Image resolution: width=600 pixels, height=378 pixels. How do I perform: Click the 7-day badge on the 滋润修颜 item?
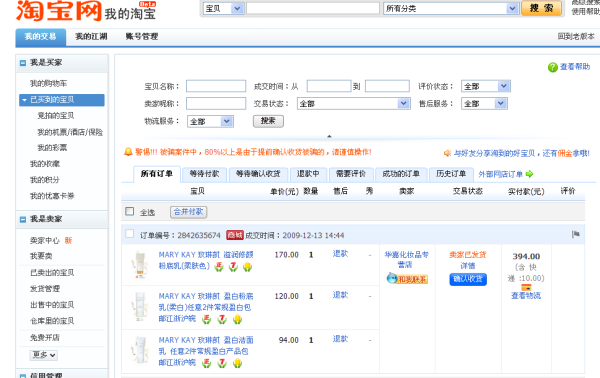click(x=233, y=267)
